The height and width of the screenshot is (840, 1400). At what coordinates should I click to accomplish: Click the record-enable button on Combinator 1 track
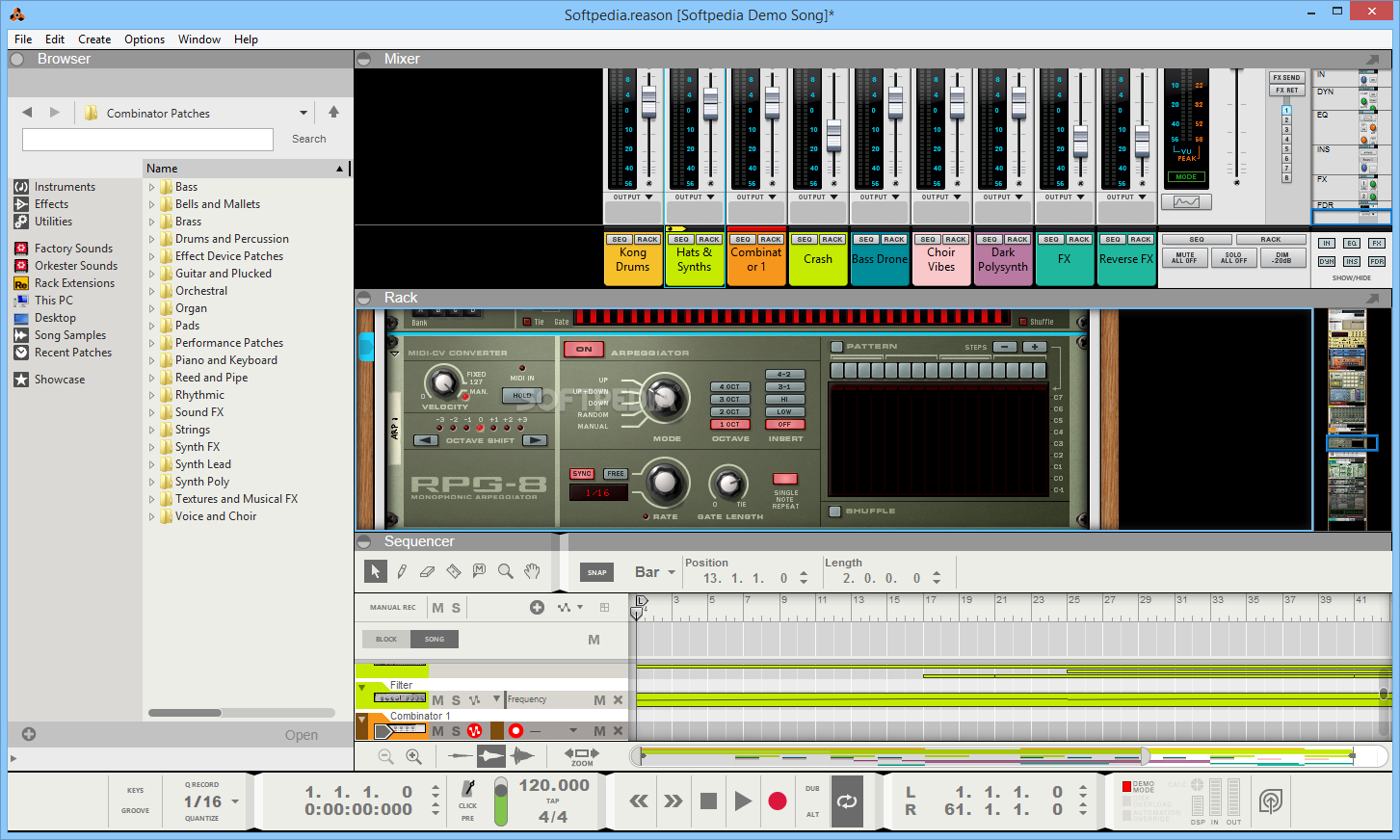pos(515,731)
